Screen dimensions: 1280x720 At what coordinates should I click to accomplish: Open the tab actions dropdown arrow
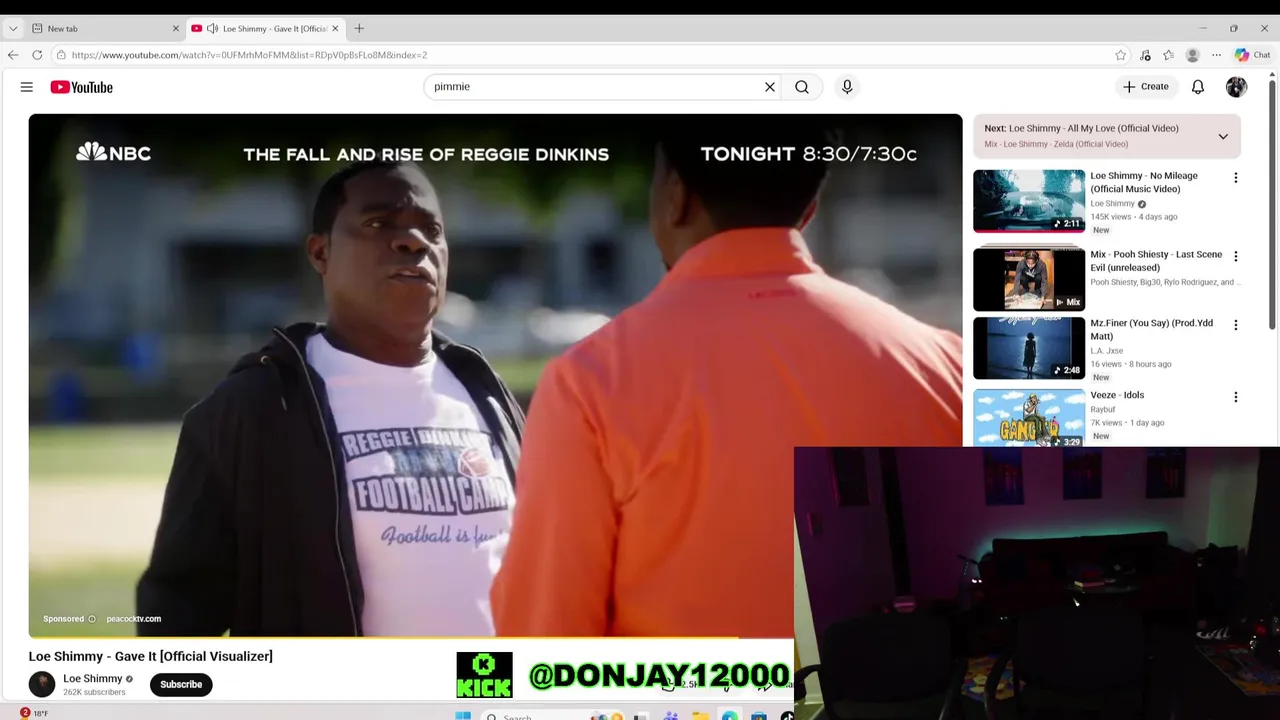click(13, 28)
